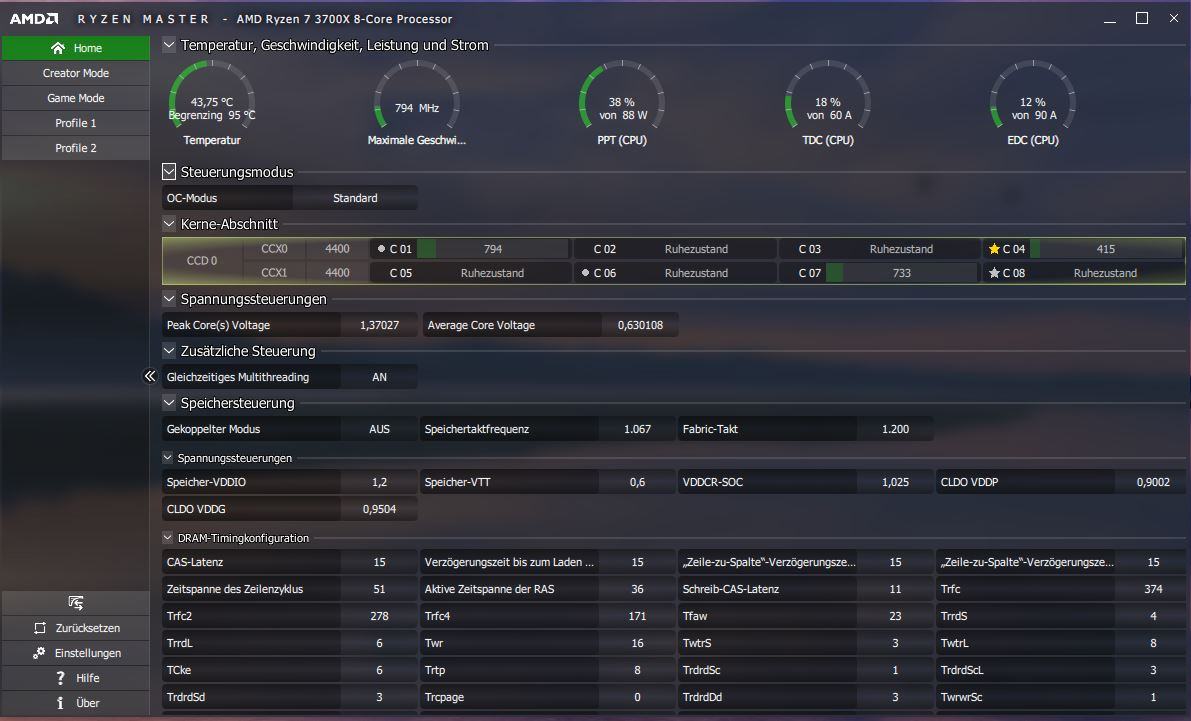Screen dimensions: 1191x721
Task: Toggle the Steuerungsmodus section checkbox
Action: (x=169, y=172)
